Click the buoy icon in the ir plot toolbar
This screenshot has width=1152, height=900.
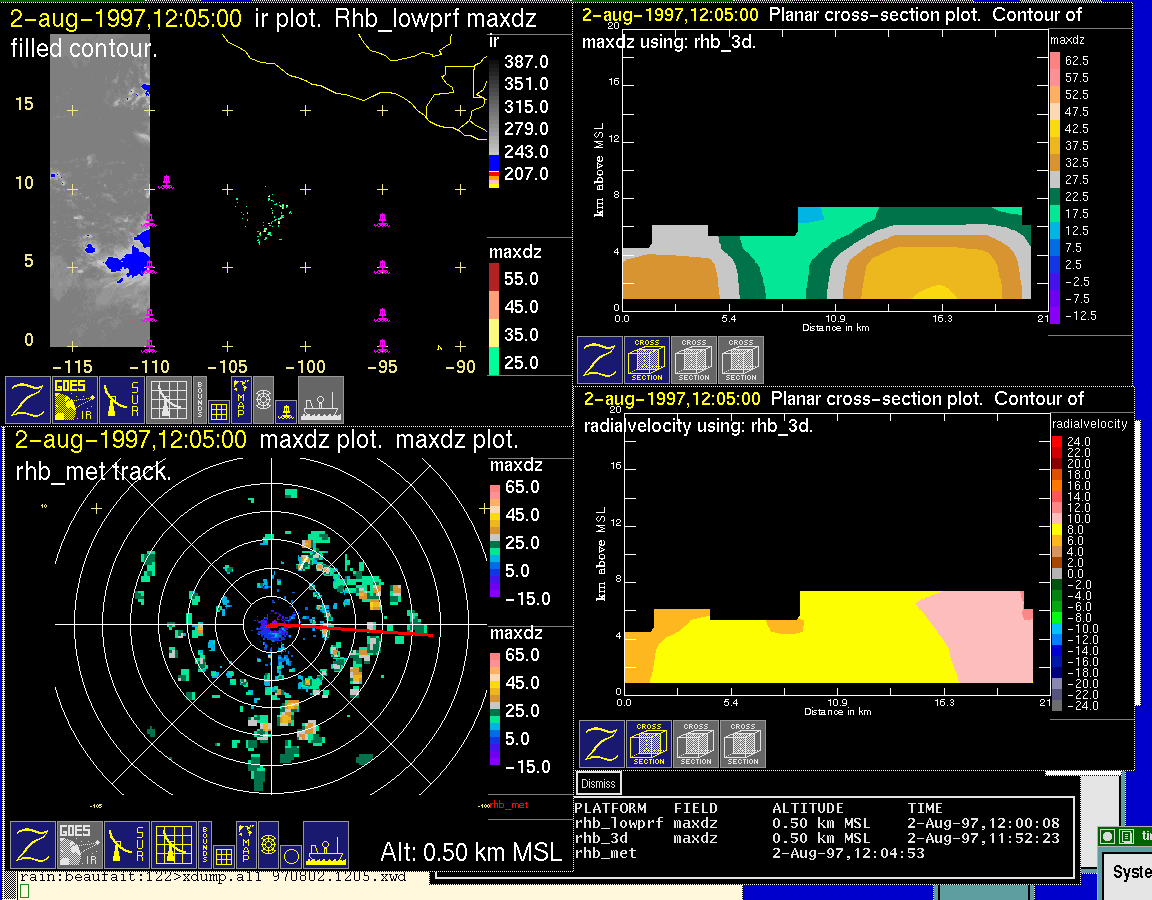pyautogui.click(x=284, y=408)
